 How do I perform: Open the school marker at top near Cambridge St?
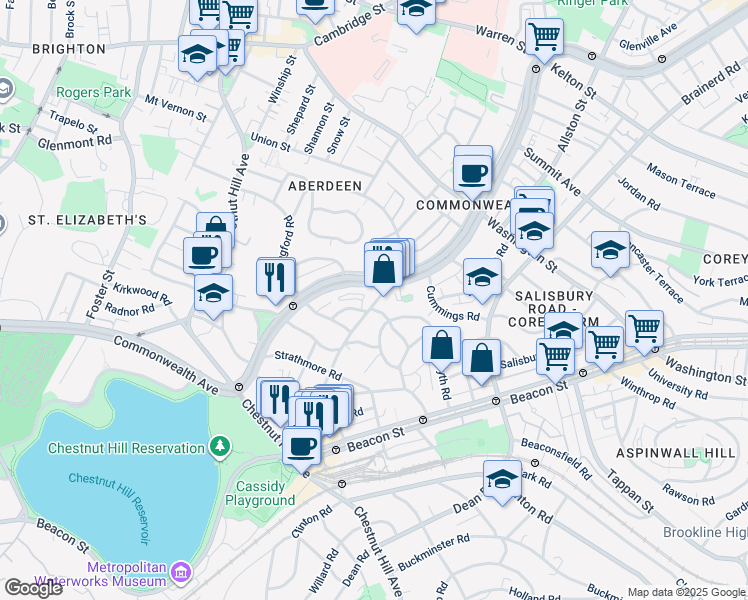(416, 10)
